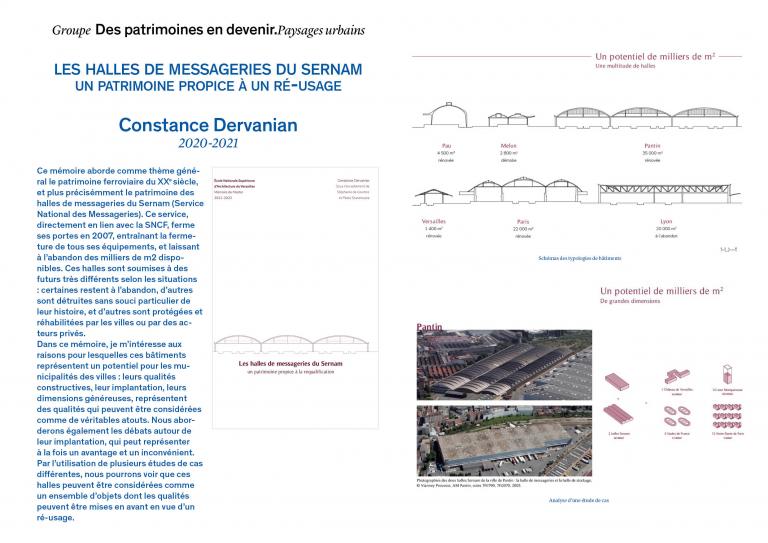The width and height of the screenshot is (768, 543).
Task: Click the sentence beginning 'Par l'utilisation de plusieurs'
Action: point(120,490)
